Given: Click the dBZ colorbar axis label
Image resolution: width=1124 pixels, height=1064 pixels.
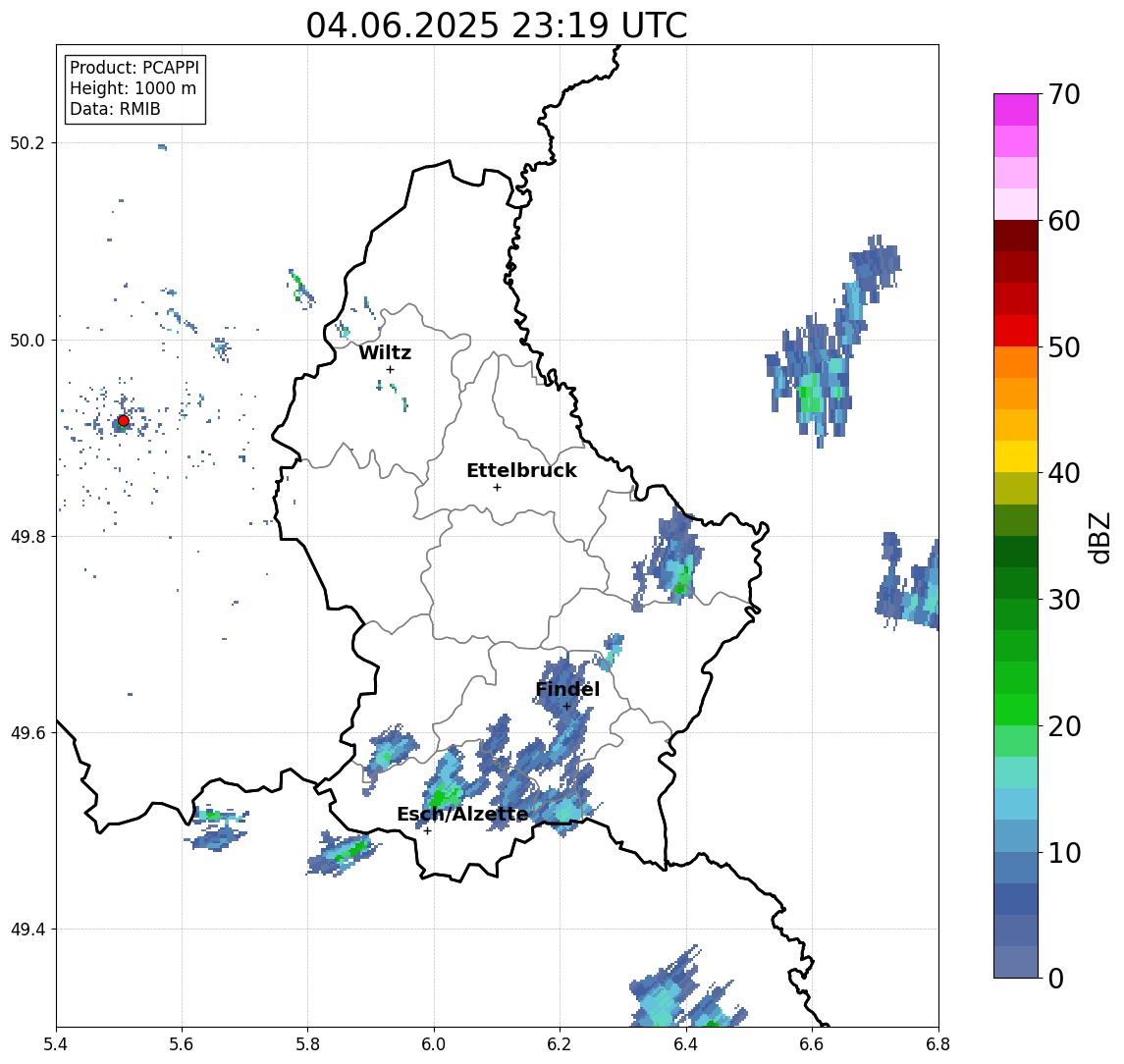Looking at the screenshot, I should click(x=1098, y=537).
